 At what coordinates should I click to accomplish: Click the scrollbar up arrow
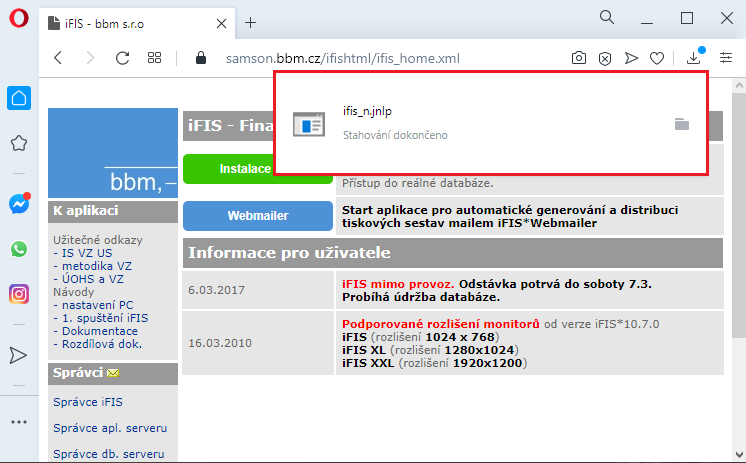739,86
